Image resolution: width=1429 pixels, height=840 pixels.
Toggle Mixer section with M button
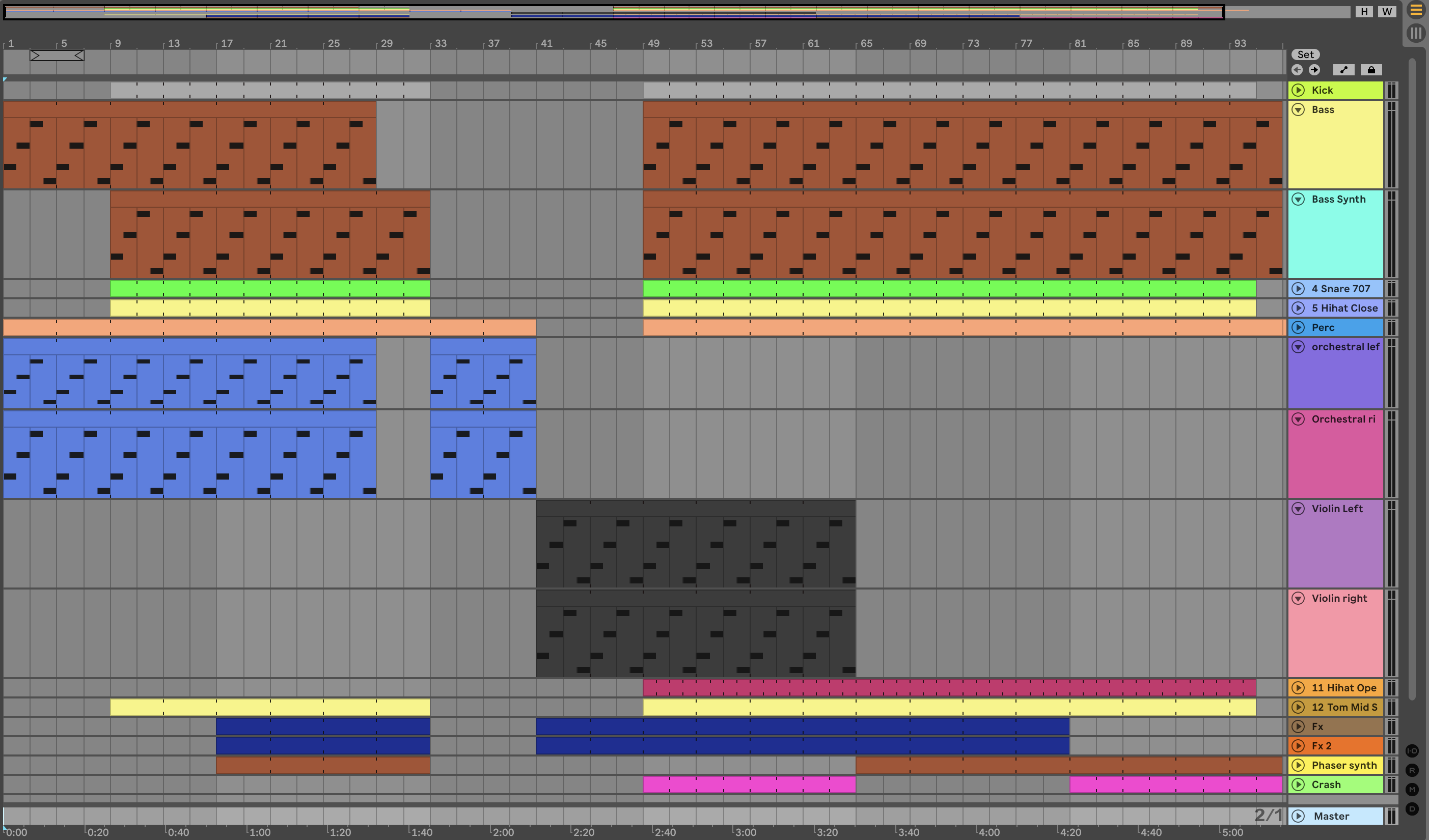[1412, 790]
